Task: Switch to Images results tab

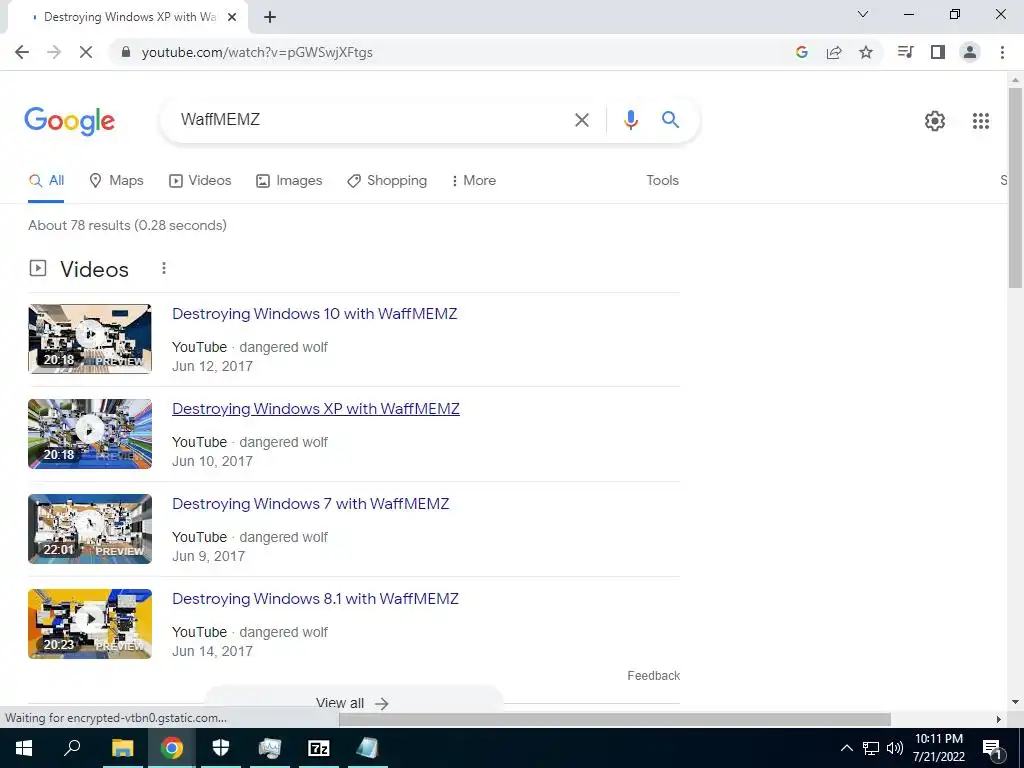Action: [289, 181]
